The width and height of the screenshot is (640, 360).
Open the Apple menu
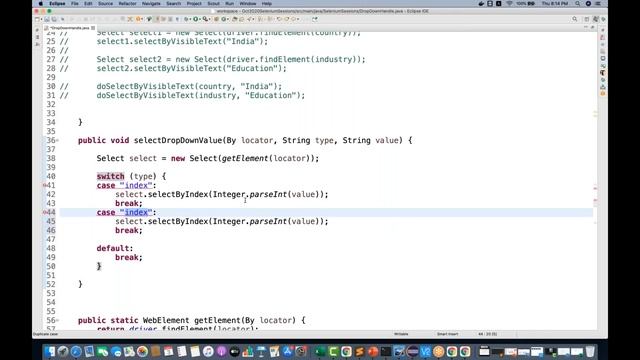click(x=40, y=3)
